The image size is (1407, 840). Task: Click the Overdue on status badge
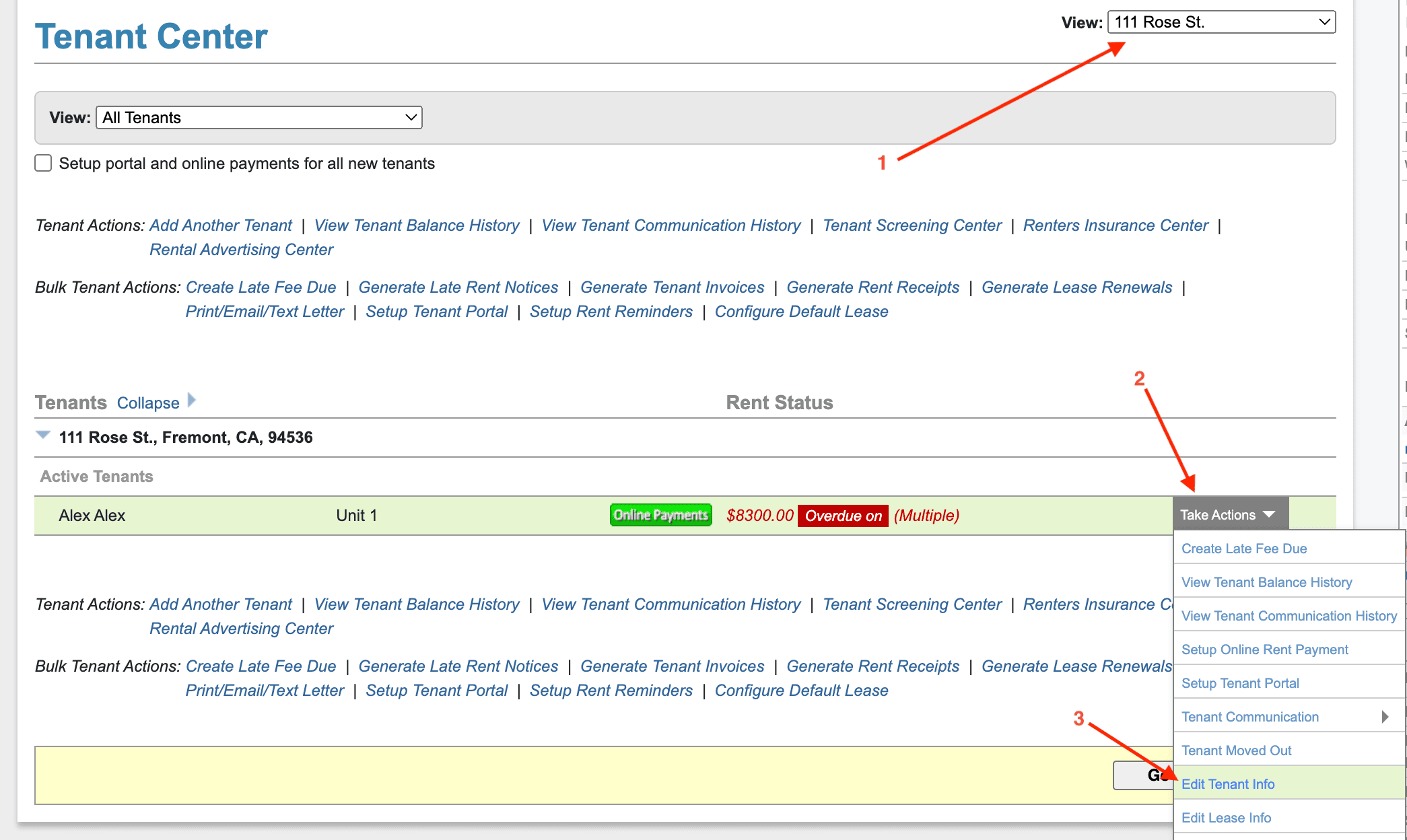tap(843, 516)
